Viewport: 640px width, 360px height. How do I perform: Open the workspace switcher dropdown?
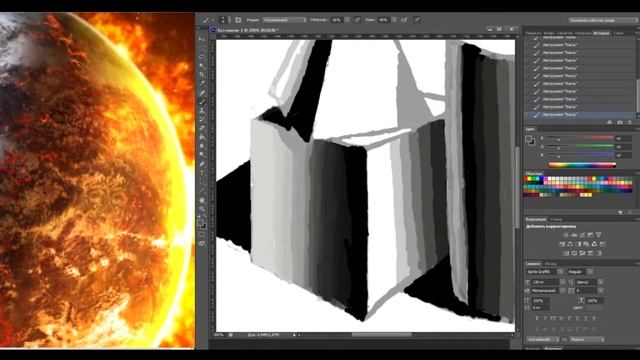[x=602, y=20]
